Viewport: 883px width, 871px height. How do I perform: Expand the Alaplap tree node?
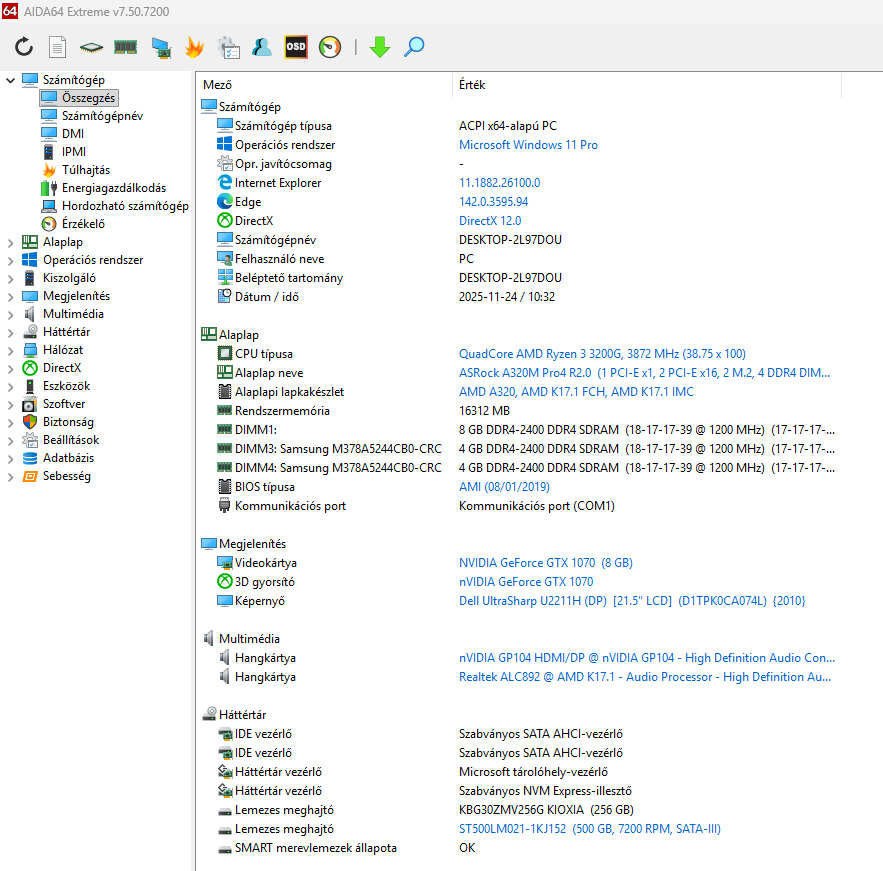(10, 242)
